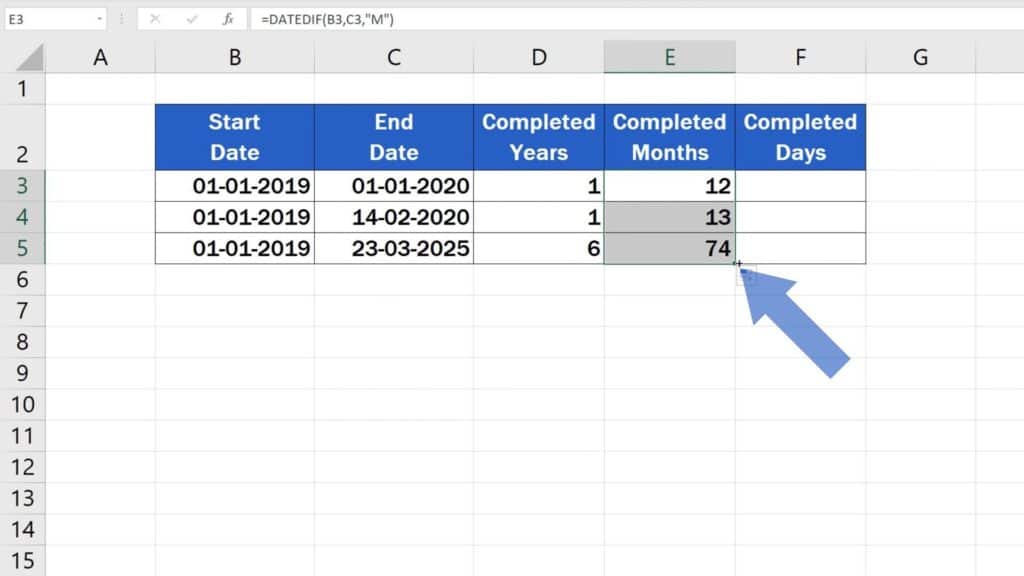Open the Name Box dropdown arrow
Image resolution: width=1024 pixels, height=576 pixels.
coord(99,19)
